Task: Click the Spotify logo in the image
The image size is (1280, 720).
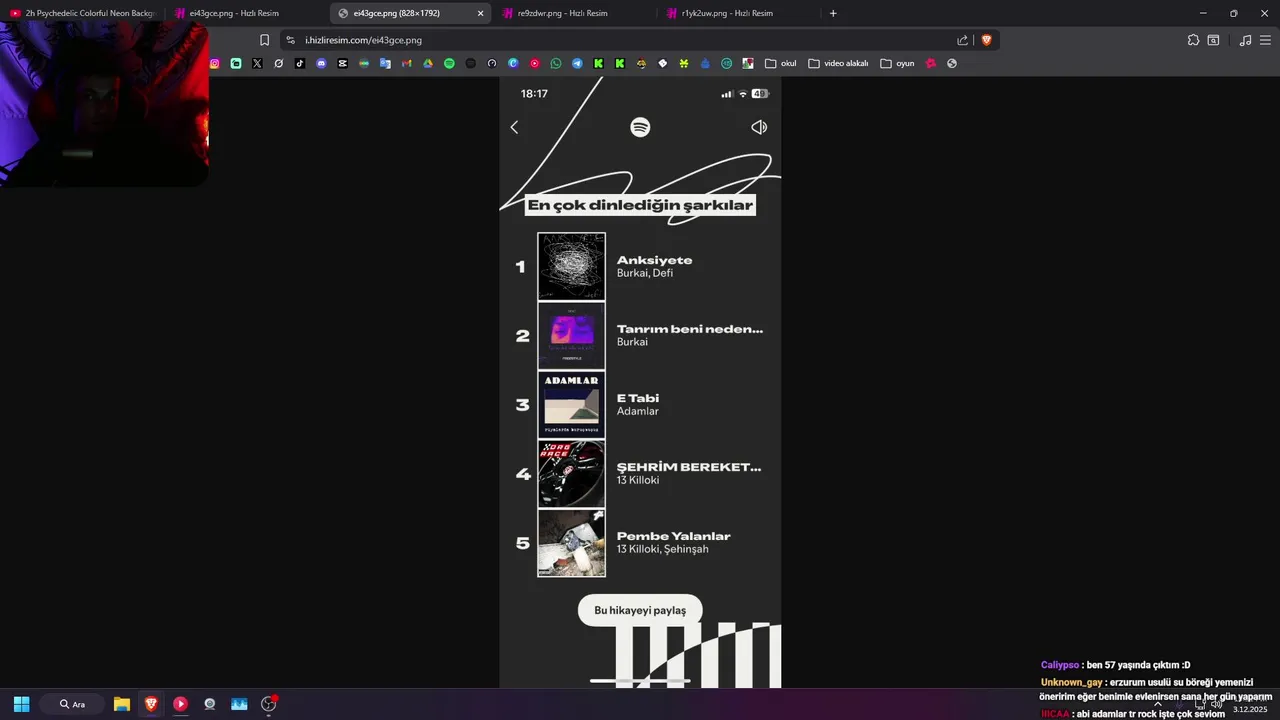Action: [x=640, y=127]
